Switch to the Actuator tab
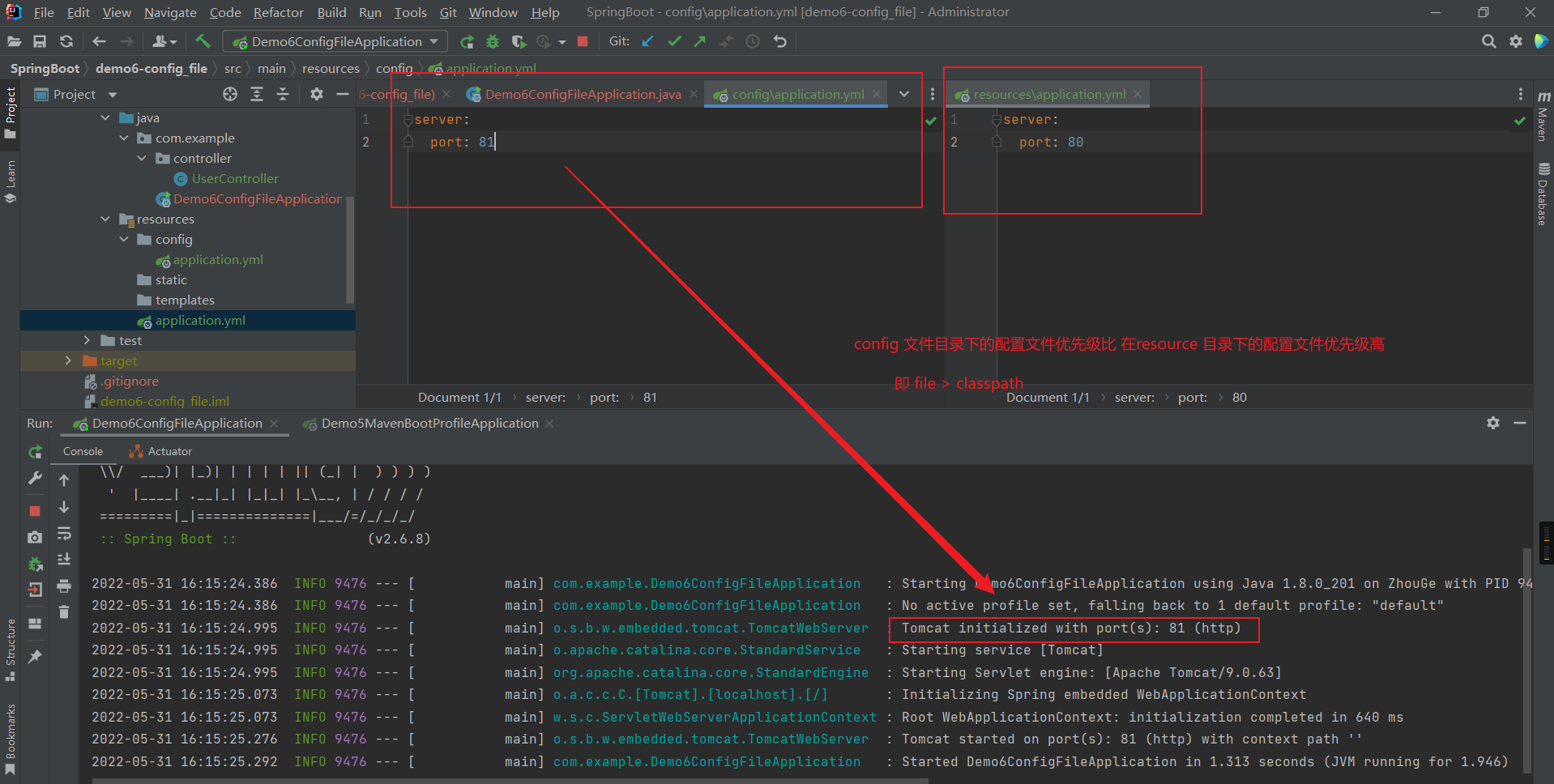The width and height of the screenshot is (1554, 784). pos(160,452)
